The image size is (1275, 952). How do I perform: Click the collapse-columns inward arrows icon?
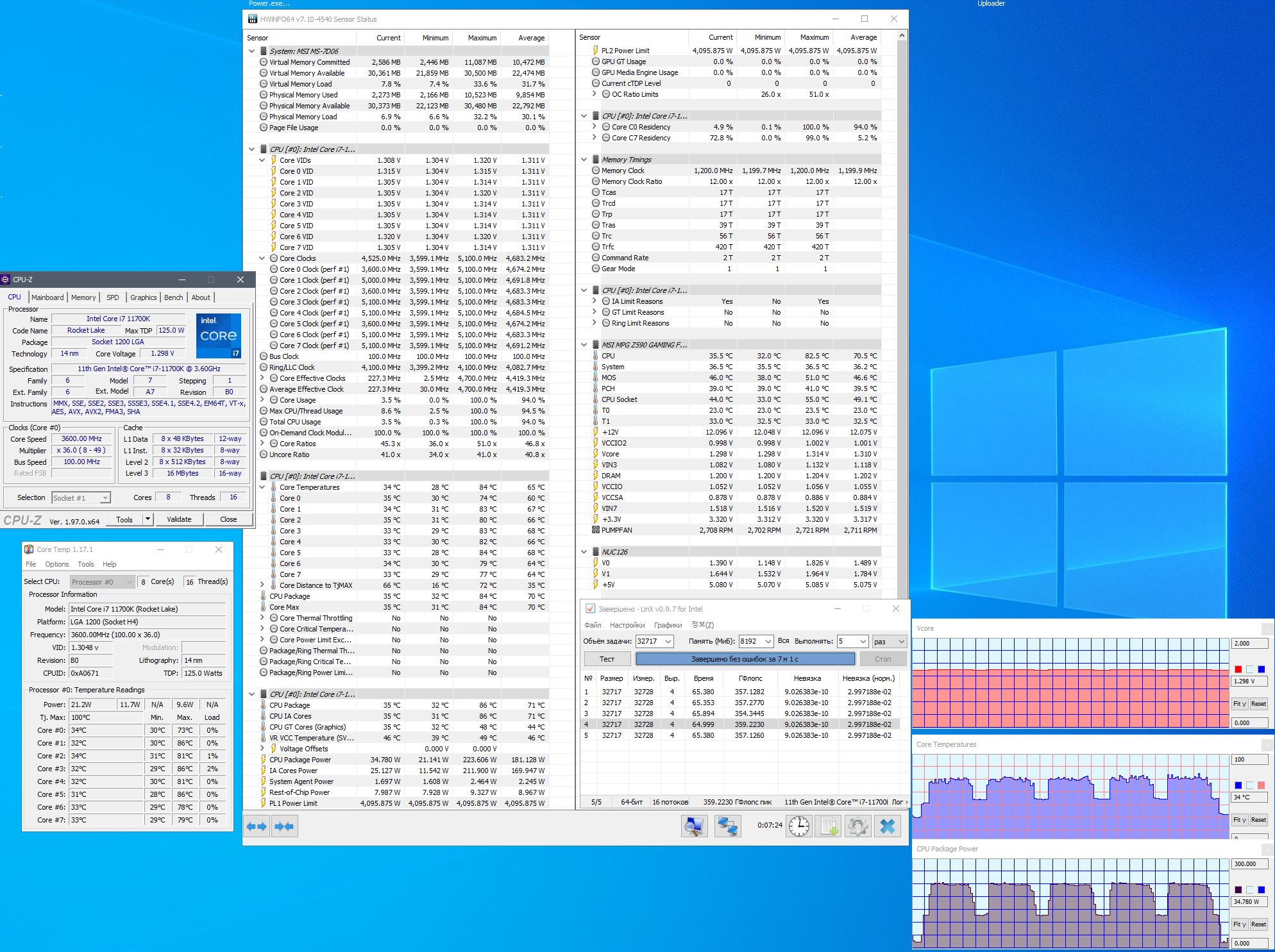[x=283, y=826]
